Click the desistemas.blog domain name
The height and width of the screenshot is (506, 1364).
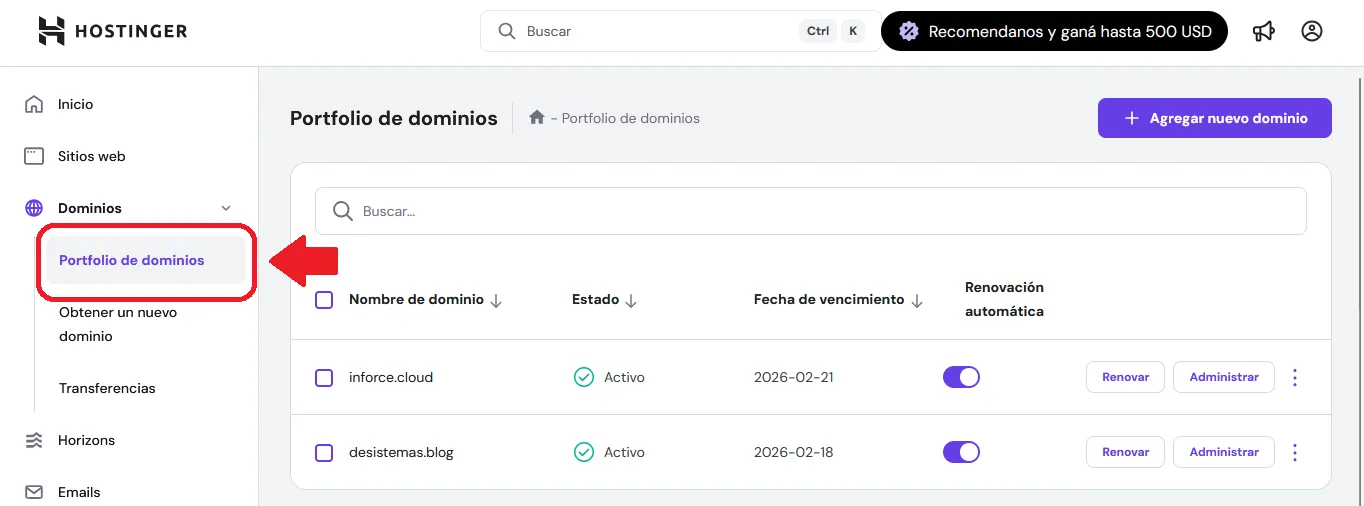pyautogui.click(x=401, y=452)
